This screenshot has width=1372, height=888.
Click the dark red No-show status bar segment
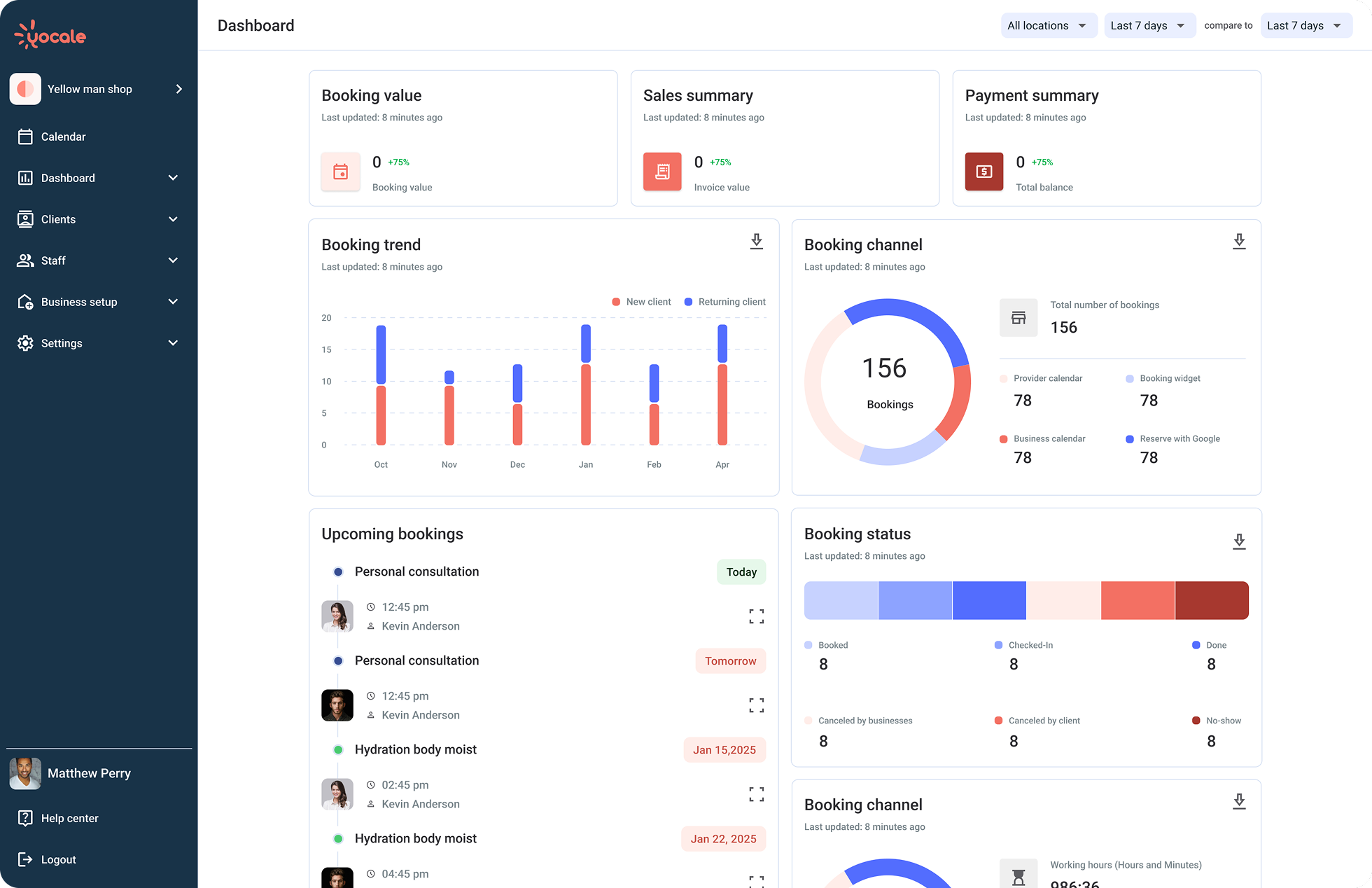click(1212, 600)
